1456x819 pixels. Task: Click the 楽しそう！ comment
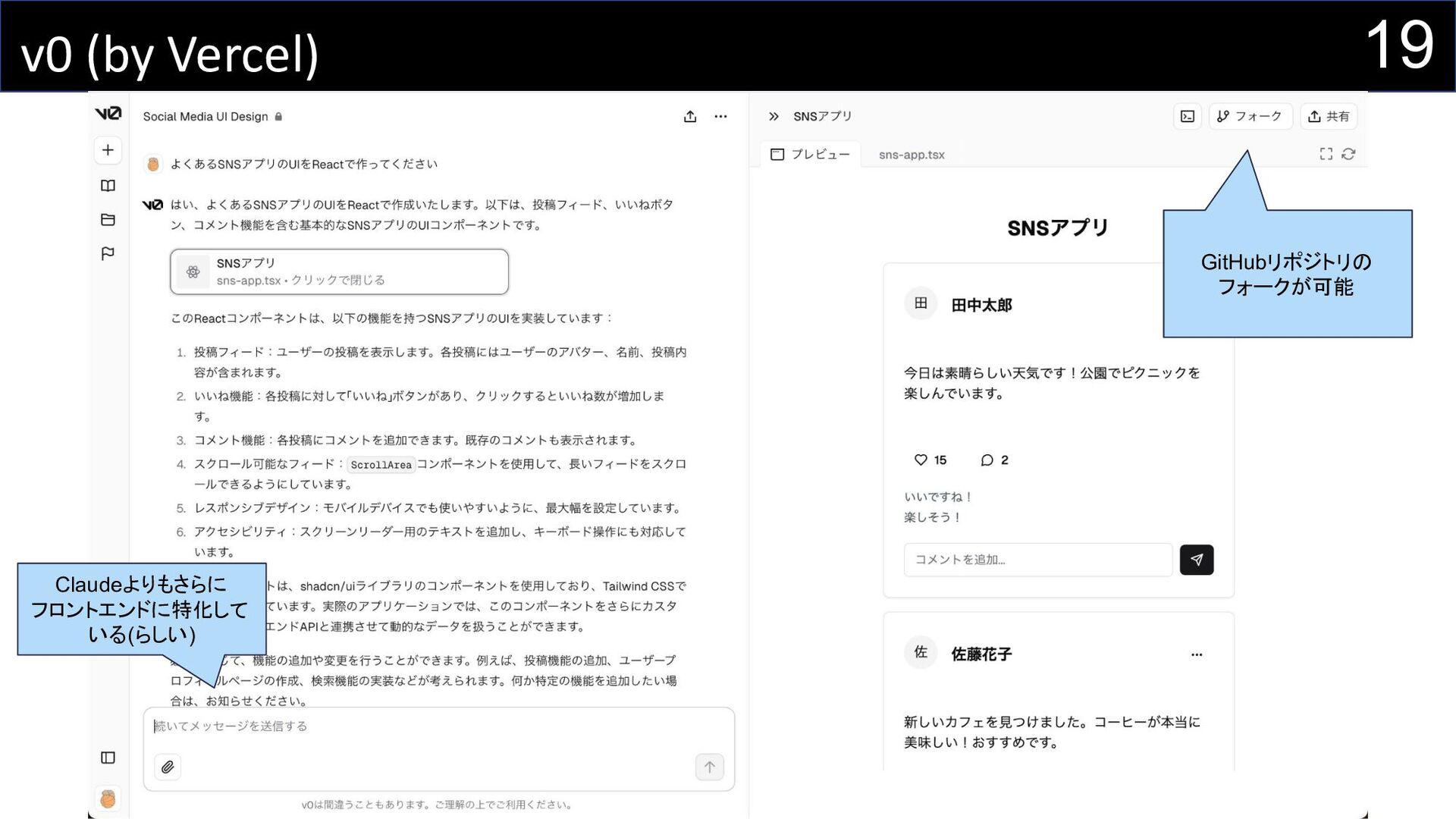[x=933, y=517]
